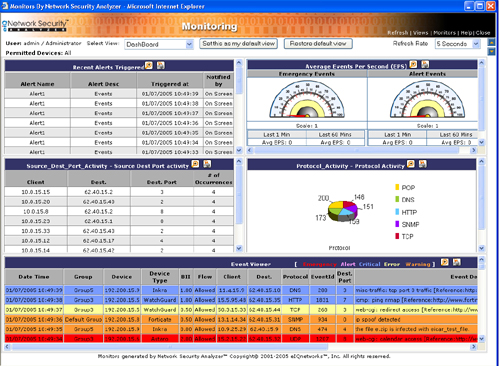Click save icon on Source Dest Port activity panel
The width and height of the screenshot is (500, 366).
tap(207, 164)
